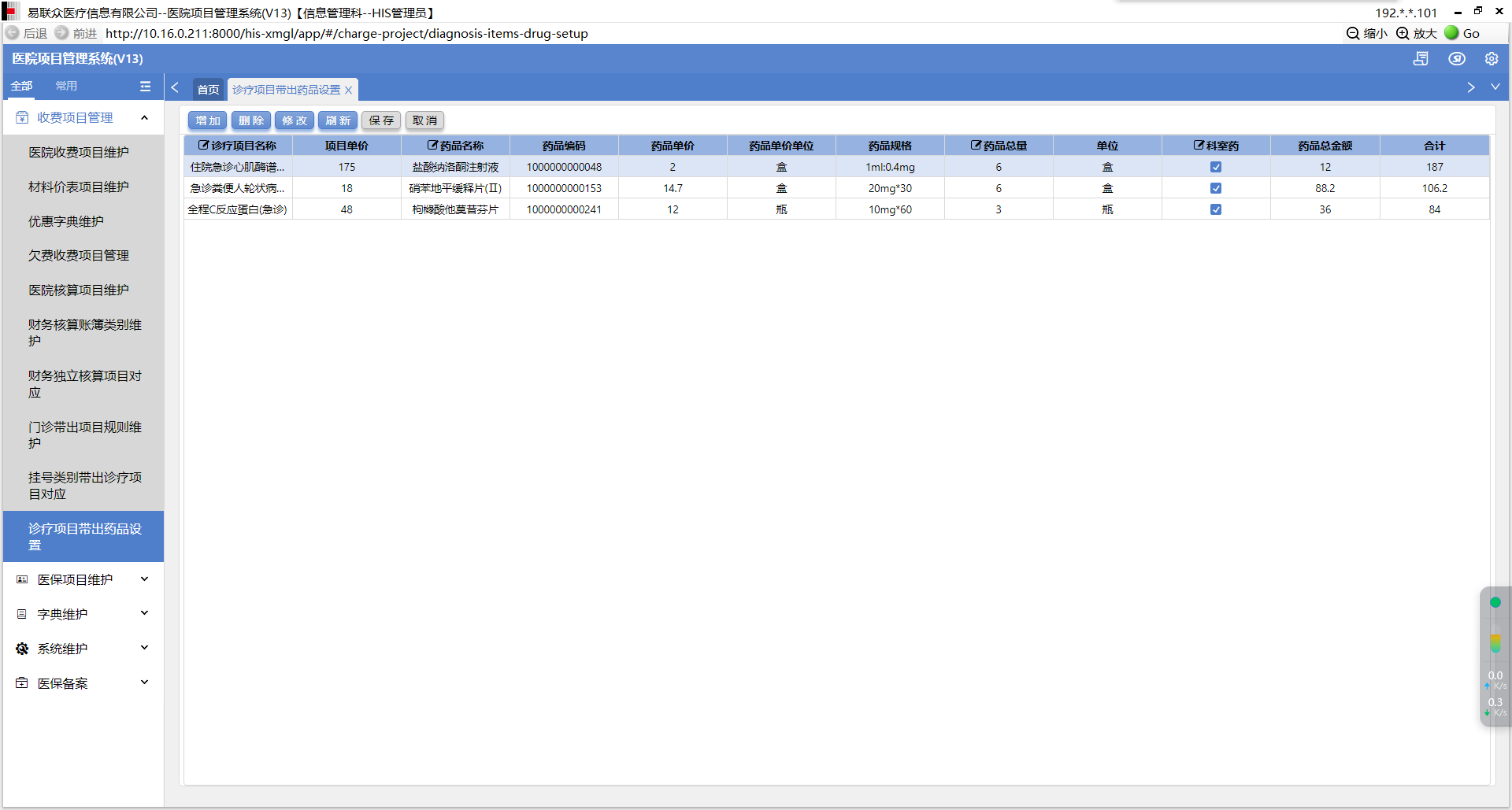Click the 保存 button
Viewport: 1512px width, 810px height.
[381, 120]
